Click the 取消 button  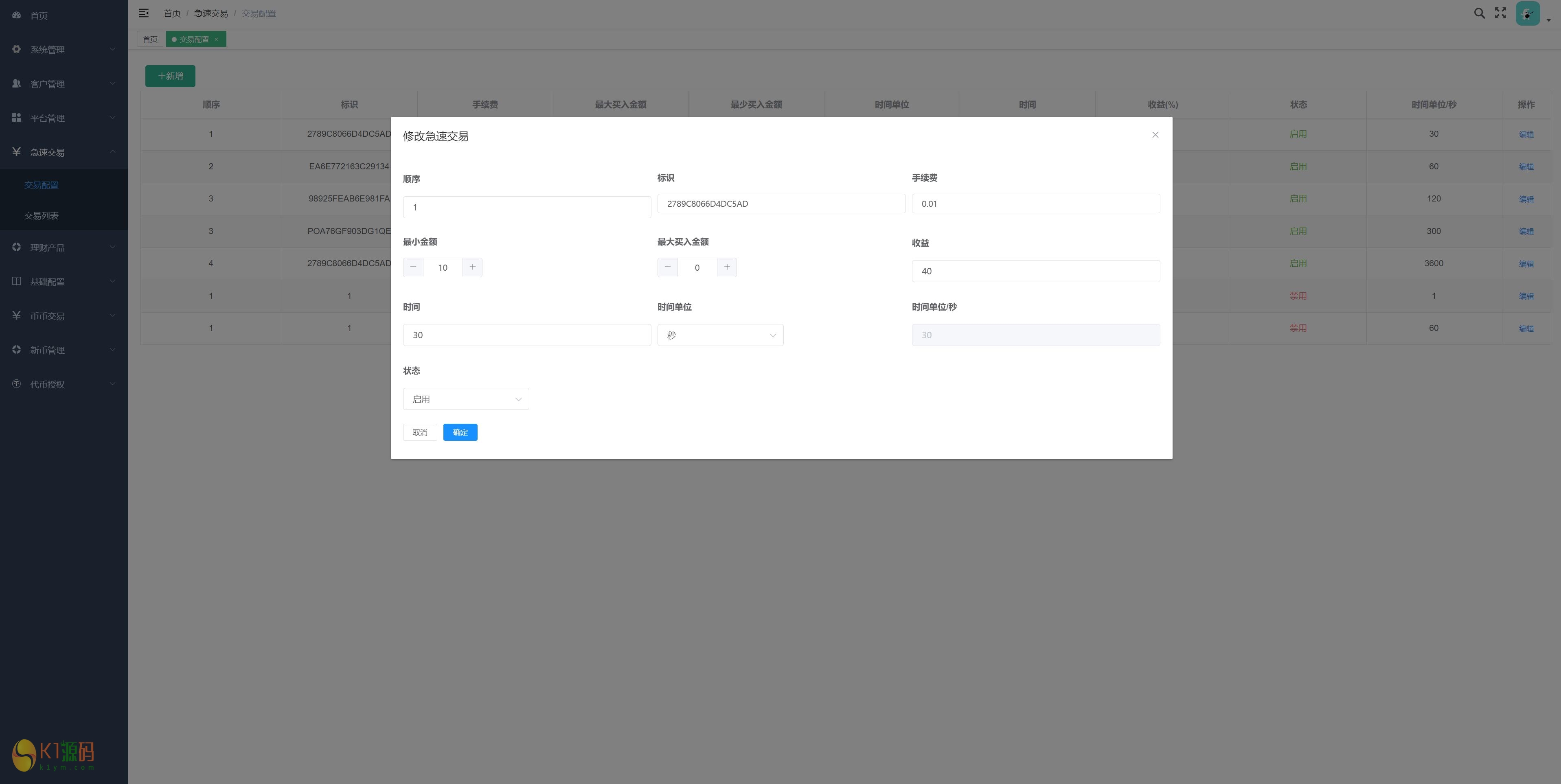coord(420,433)
